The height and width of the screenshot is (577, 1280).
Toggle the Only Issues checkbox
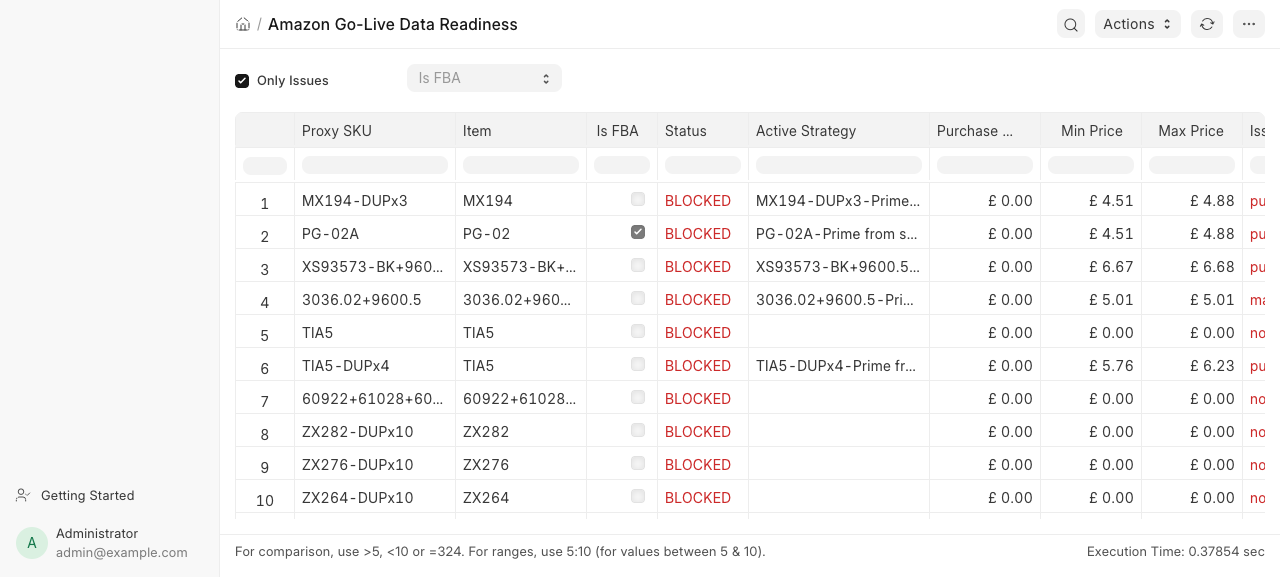point(242,81)
